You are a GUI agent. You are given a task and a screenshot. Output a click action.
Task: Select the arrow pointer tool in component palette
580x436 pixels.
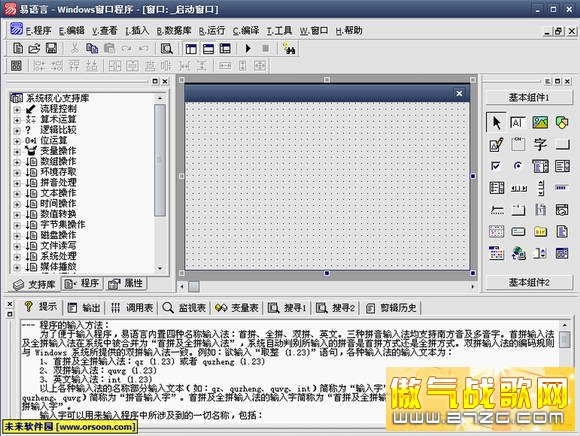click(496, 122)
